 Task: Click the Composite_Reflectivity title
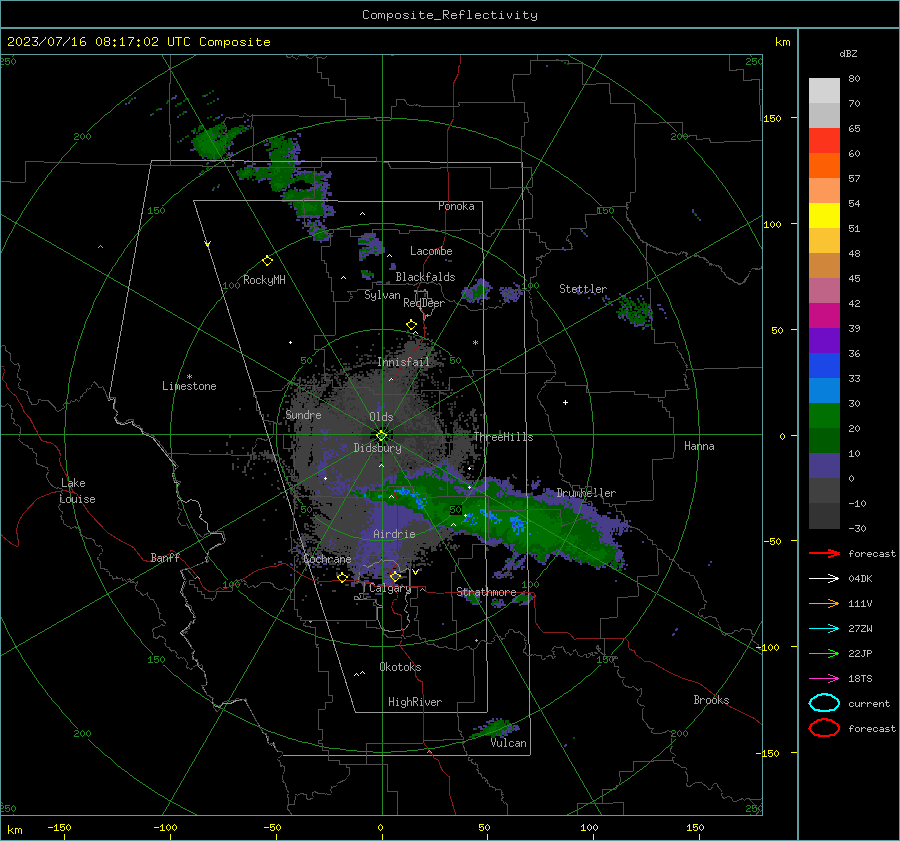click(450, 15)
